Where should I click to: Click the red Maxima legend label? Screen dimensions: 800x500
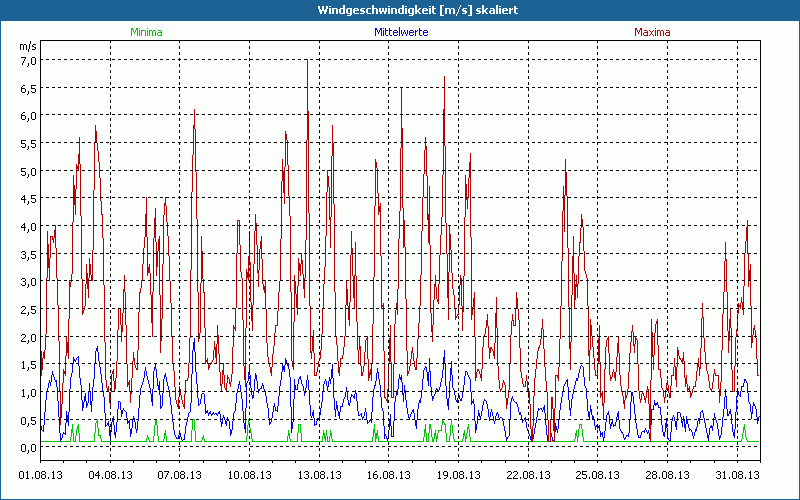653,32
